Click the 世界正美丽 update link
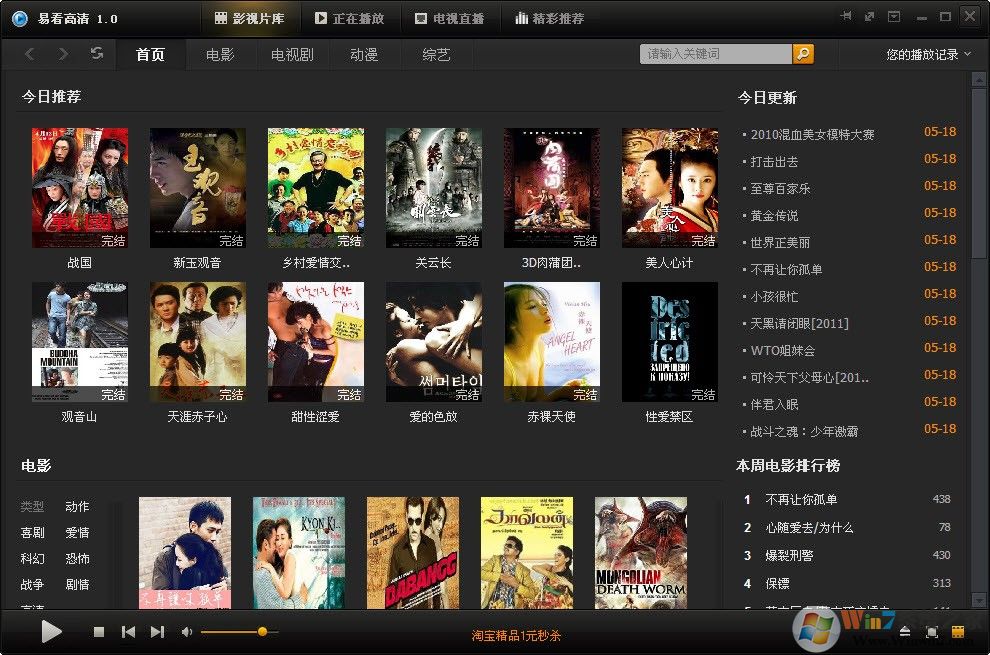Screen dimensions: 990x655 780,243
